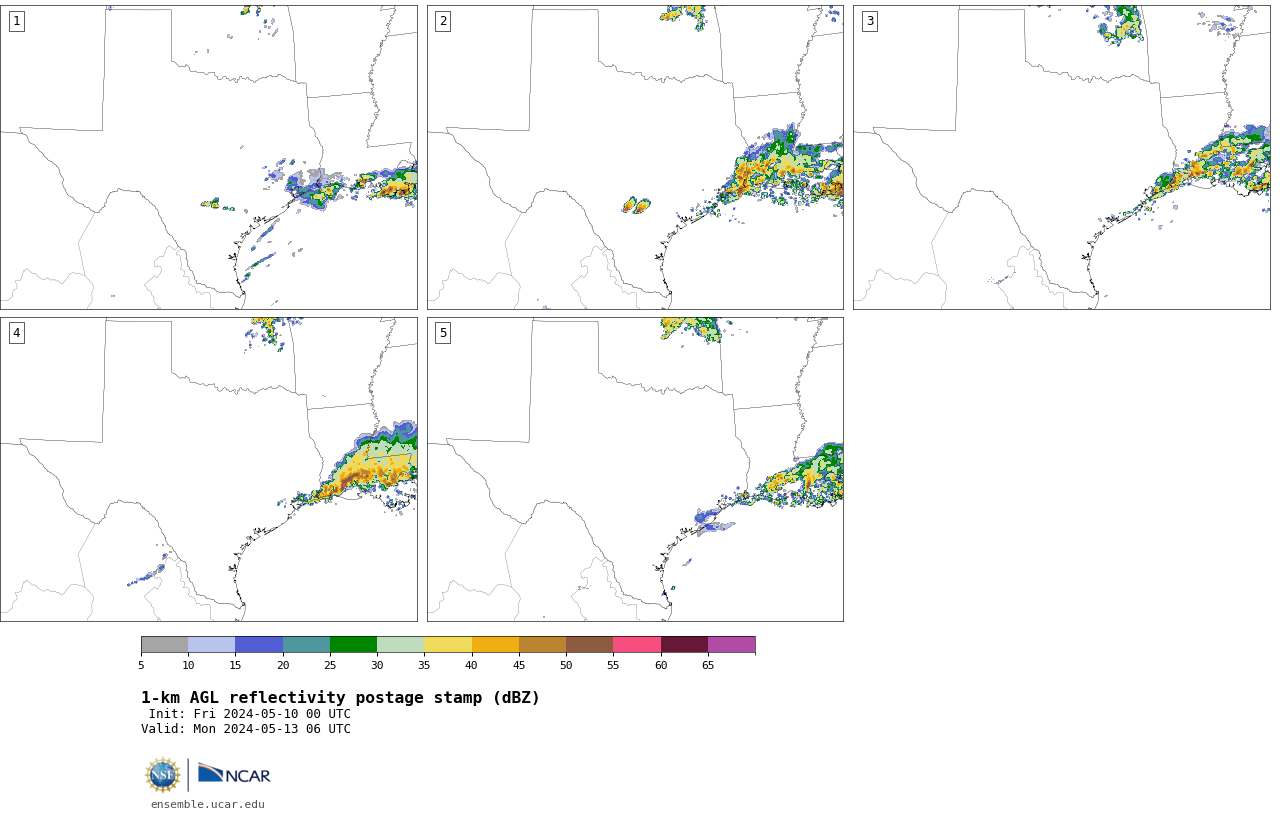Click the colorbar tick label 50
The height and width of the screenshot is (815, 1280).
pos(566,666)
